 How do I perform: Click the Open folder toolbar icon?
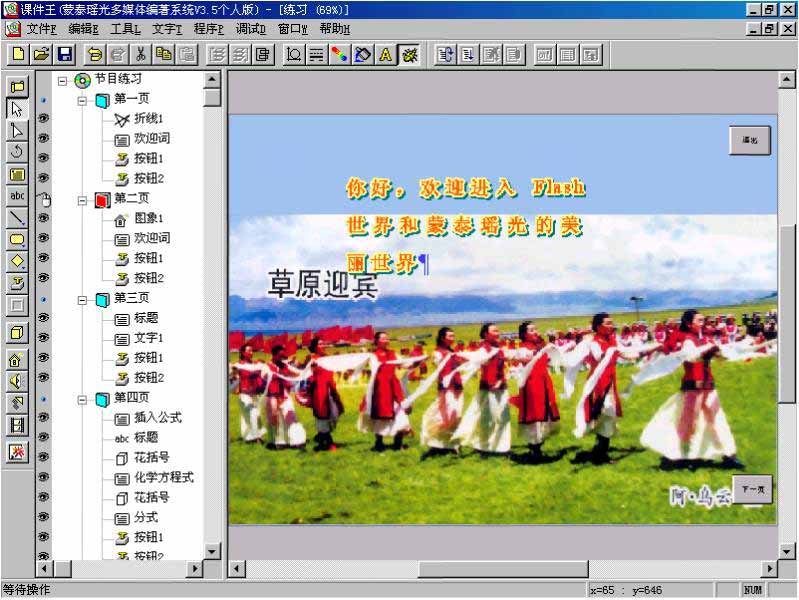[42, 54]
